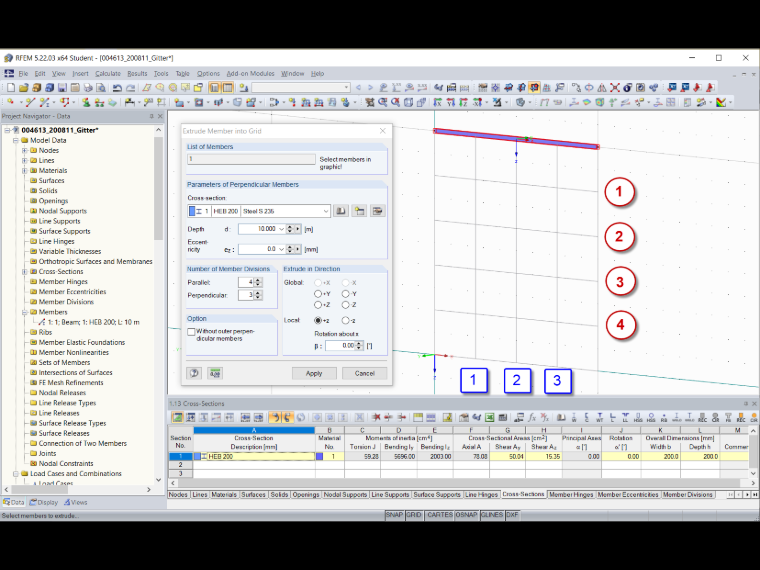
Task: Click the Open file folder icon
Action: 23,88
